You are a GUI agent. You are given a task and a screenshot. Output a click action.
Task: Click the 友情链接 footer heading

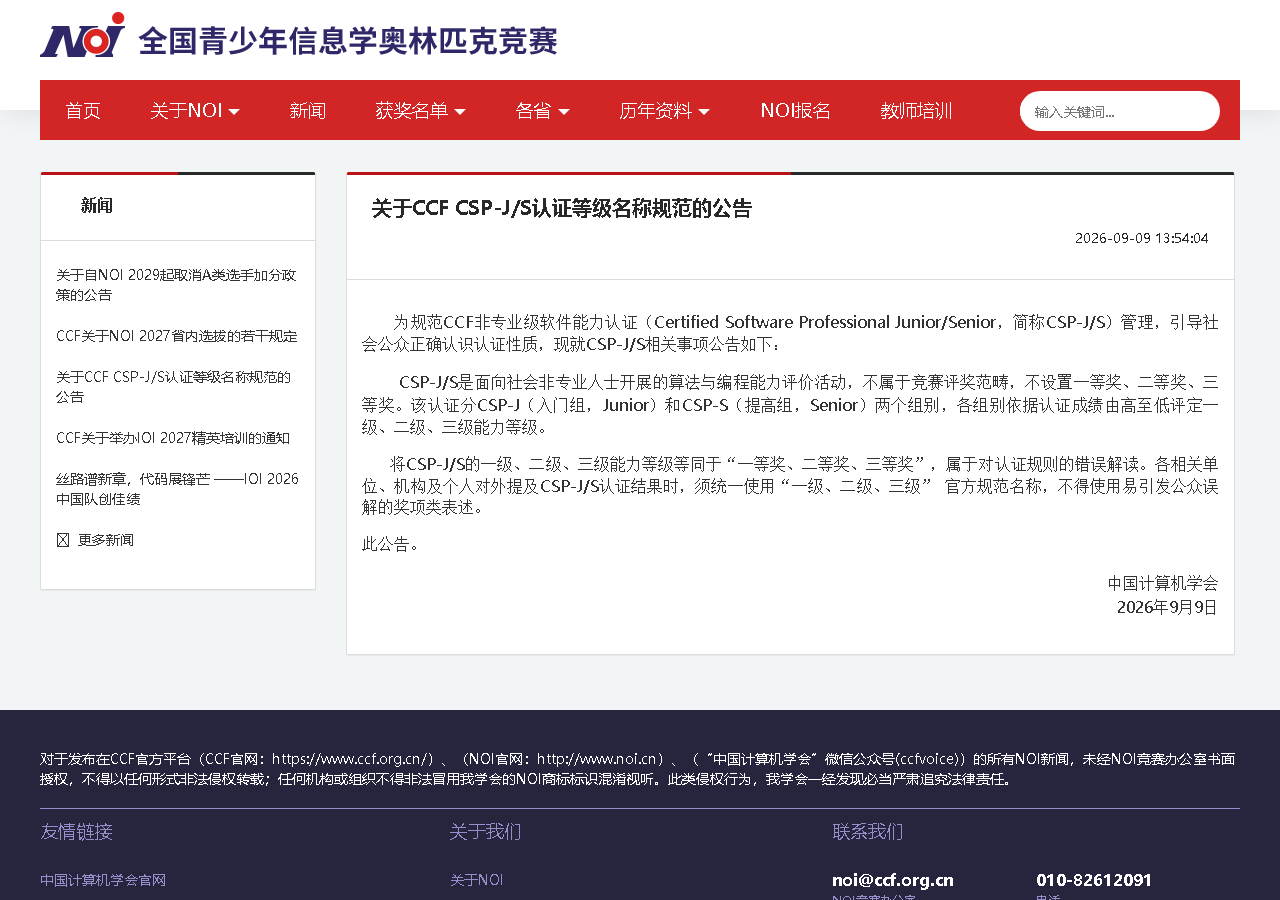[x=76, y=832]
